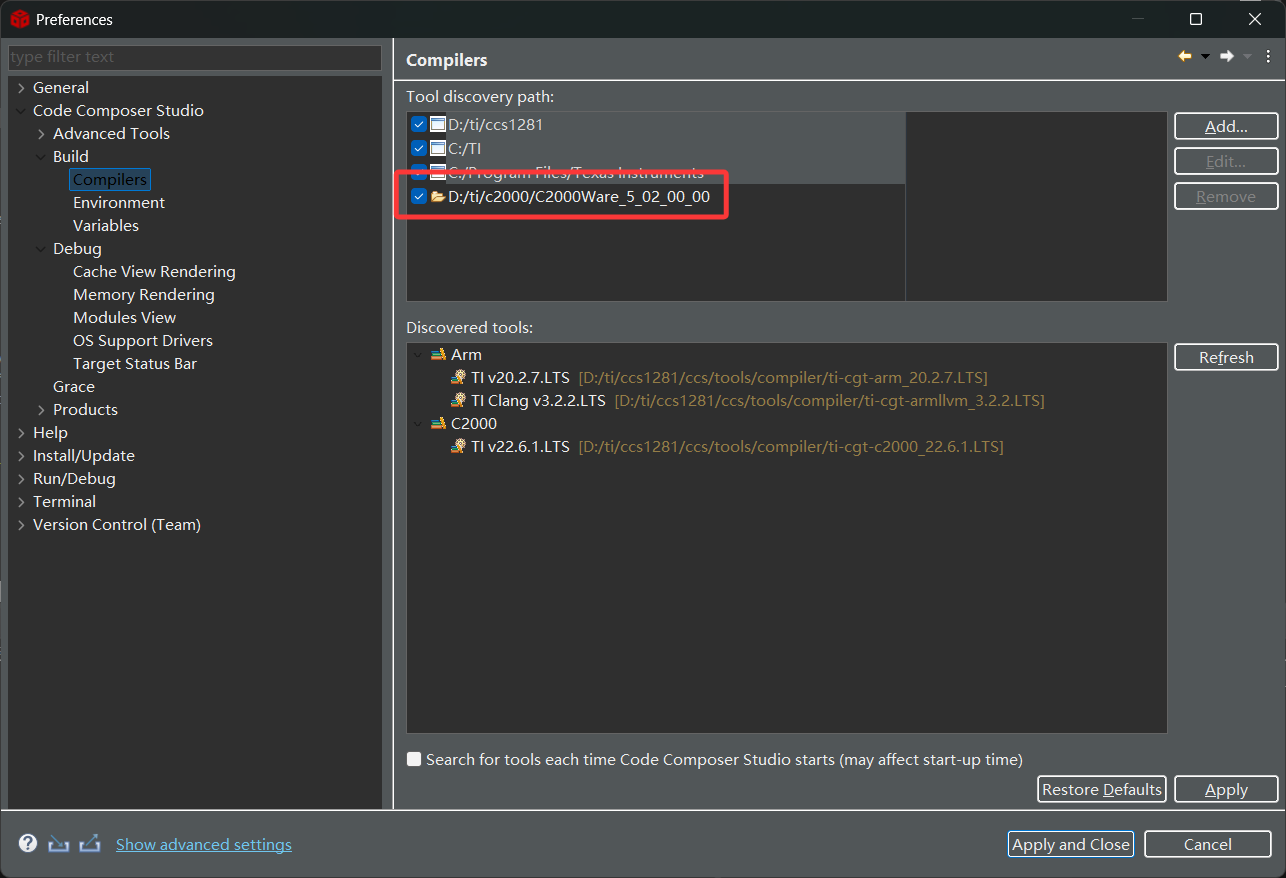The image size is (1286, 878).
Task: Click the tool icon beside TI Clang v3.2.2.LTS
Action: (x=459, y=401)
